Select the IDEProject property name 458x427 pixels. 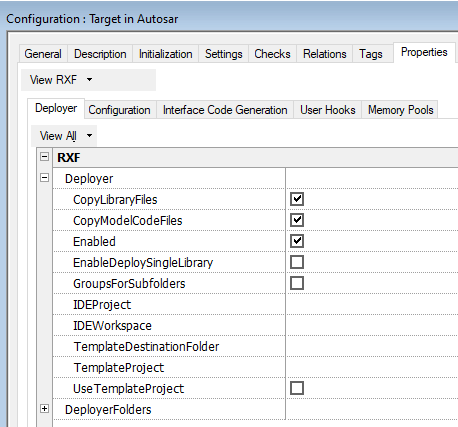[102, 305]
